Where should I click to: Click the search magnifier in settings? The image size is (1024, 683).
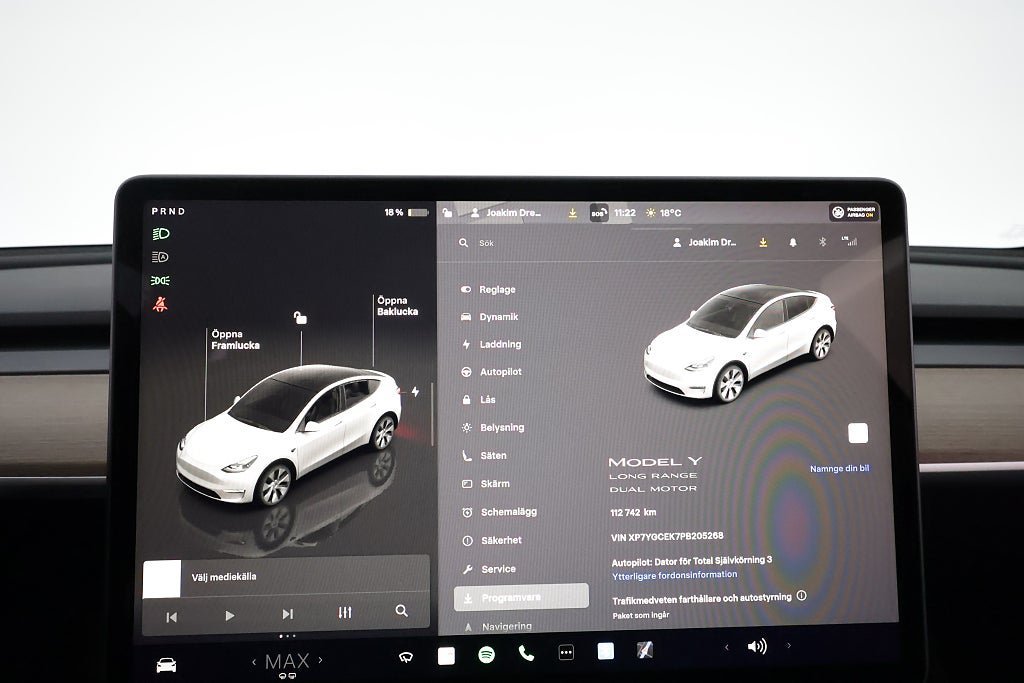[x=464, y=243]
